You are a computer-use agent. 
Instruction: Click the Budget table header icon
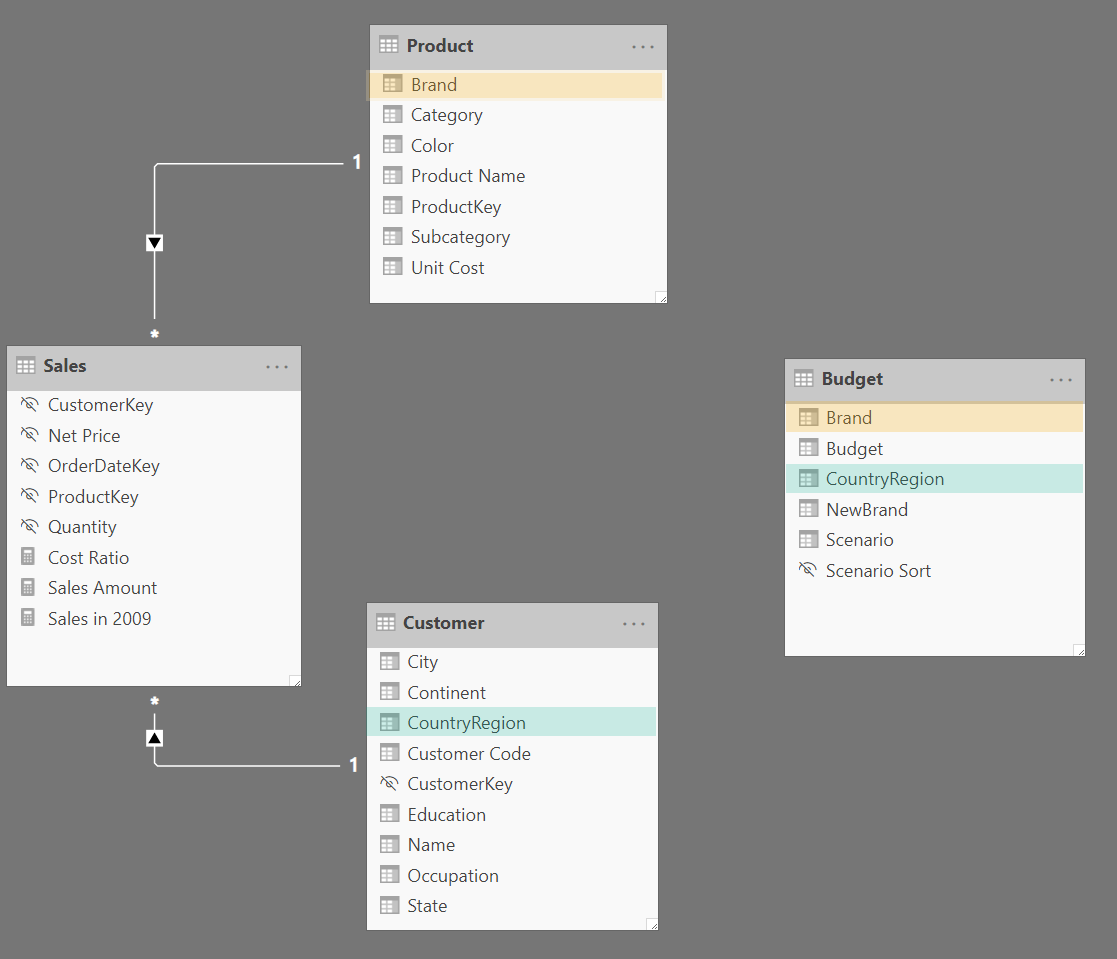803,379
